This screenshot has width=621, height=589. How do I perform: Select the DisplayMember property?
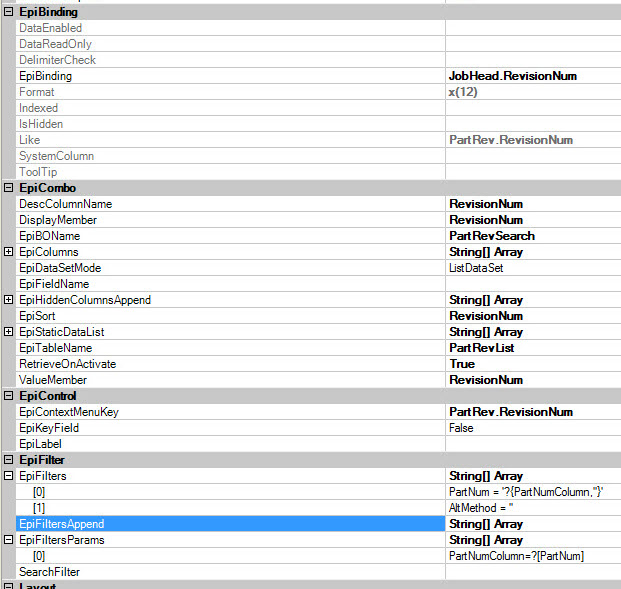[230, 220]
